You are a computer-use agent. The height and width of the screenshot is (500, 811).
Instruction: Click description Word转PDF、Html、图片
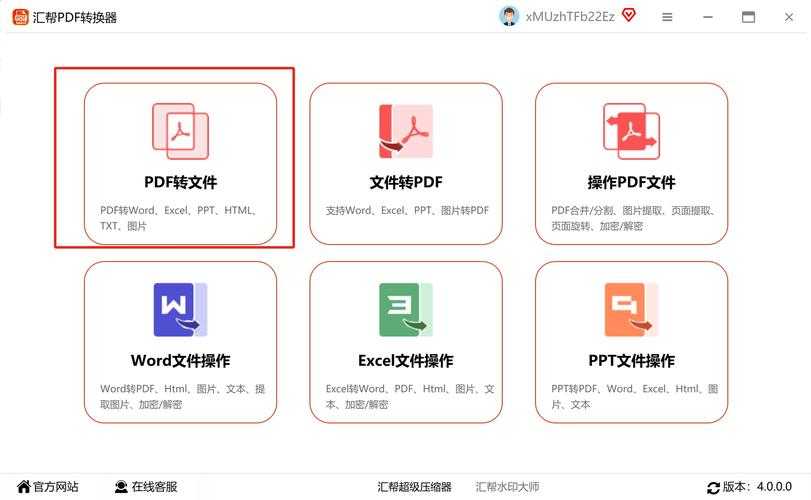(x=182, y=396)
